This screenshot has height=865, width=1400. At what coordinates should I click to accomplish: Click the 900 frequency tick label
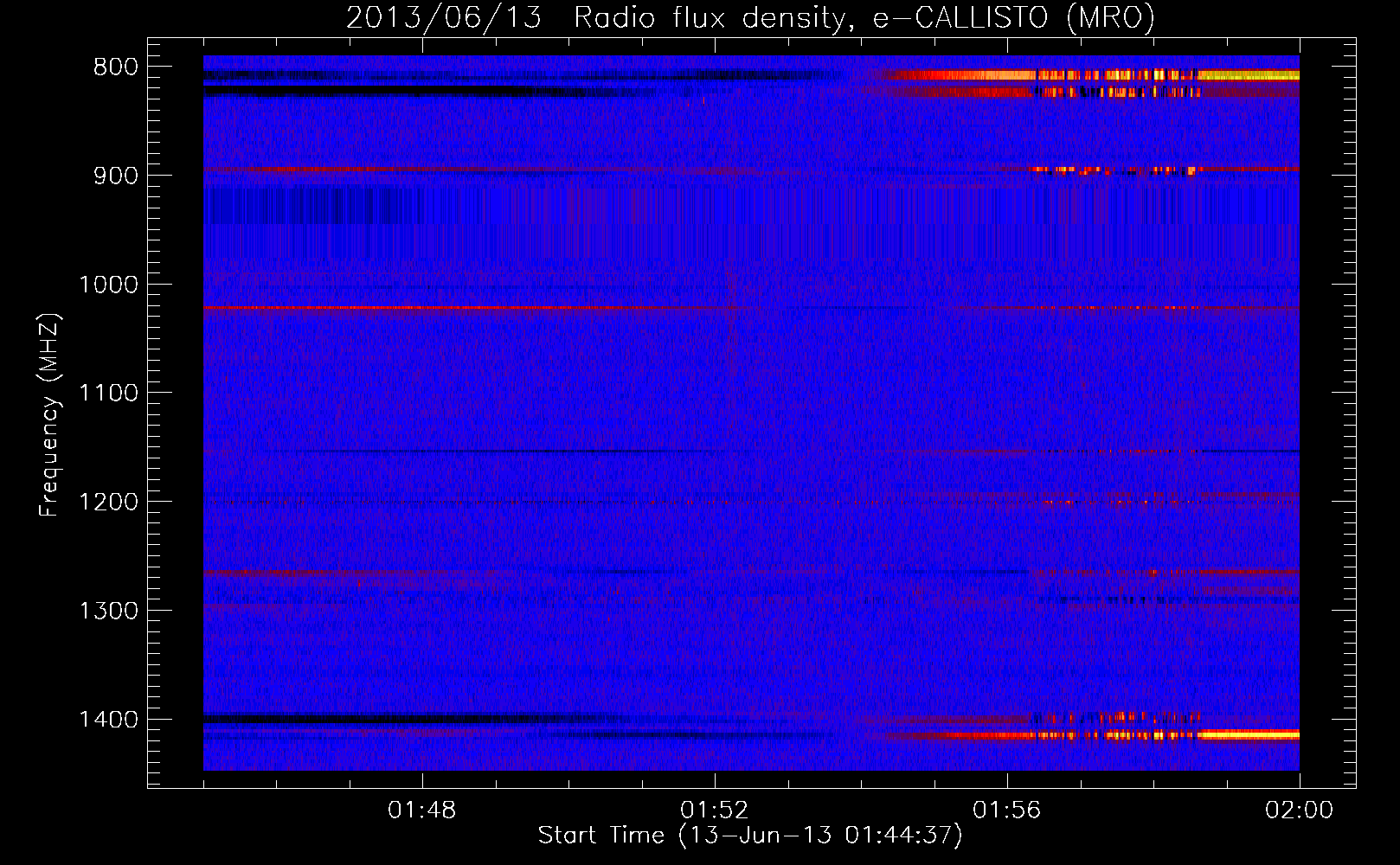[116, 176]
